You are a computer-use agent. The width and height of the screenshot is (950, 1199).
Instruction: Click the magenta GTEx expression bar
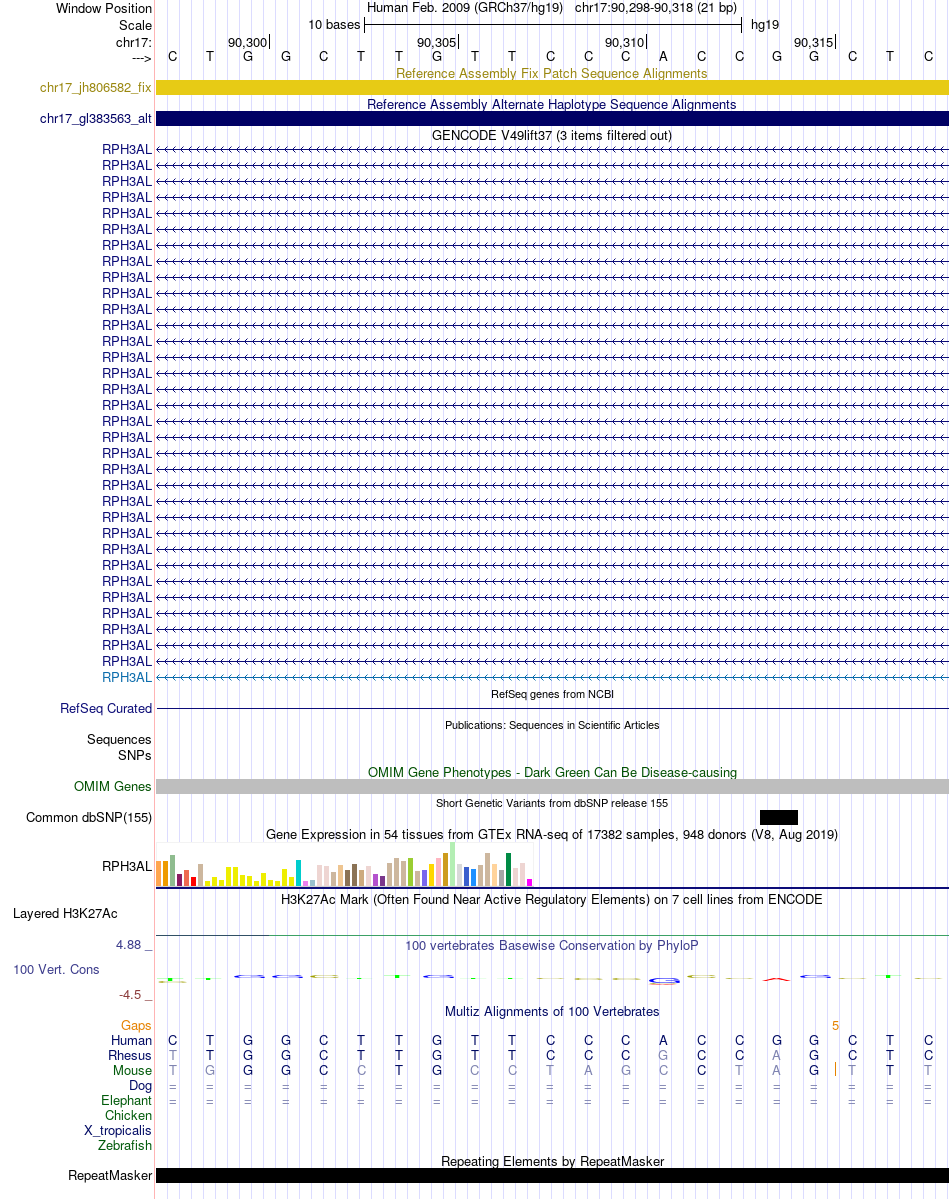point(529,882)
